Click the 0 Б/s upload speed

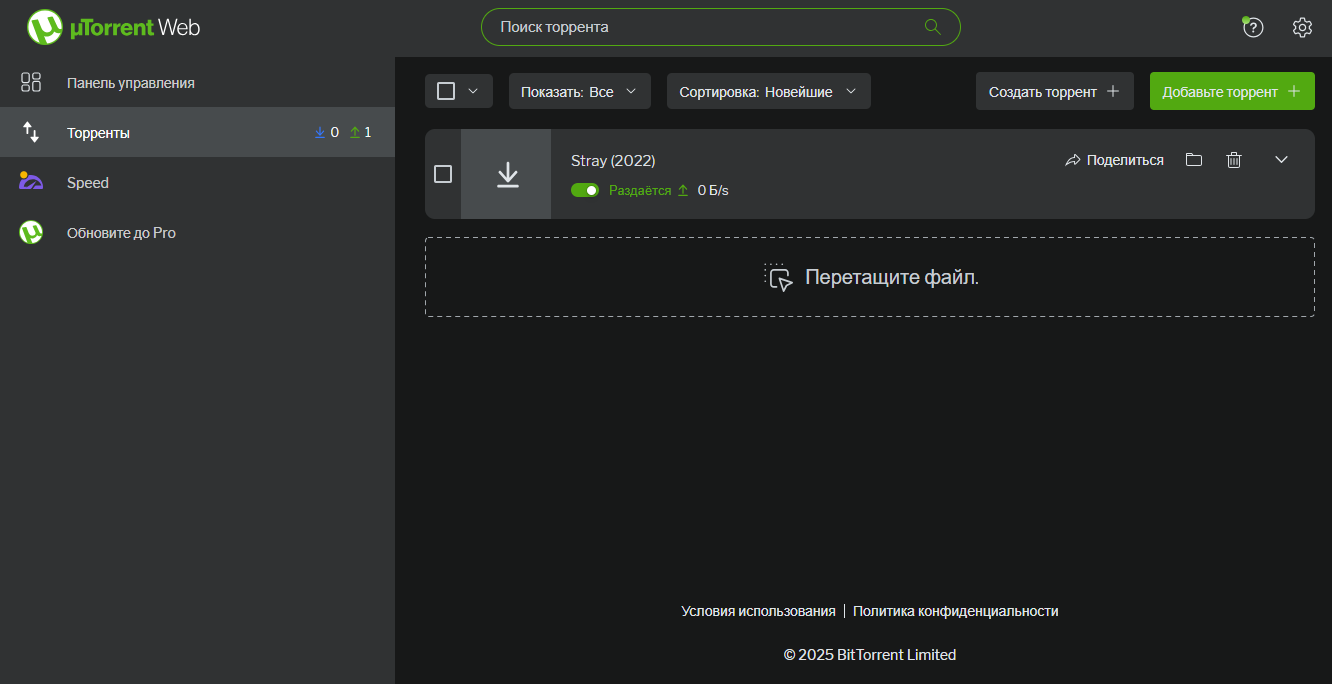point(713,190)
